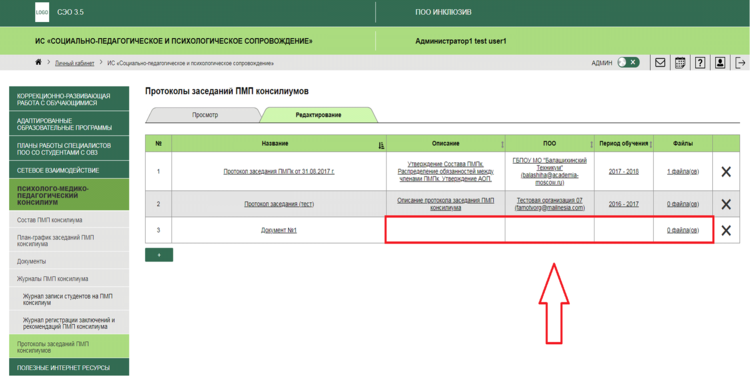Switch to the Просмотр tab
This screenshot has width=750, height=382.
(x=205, y=115)
